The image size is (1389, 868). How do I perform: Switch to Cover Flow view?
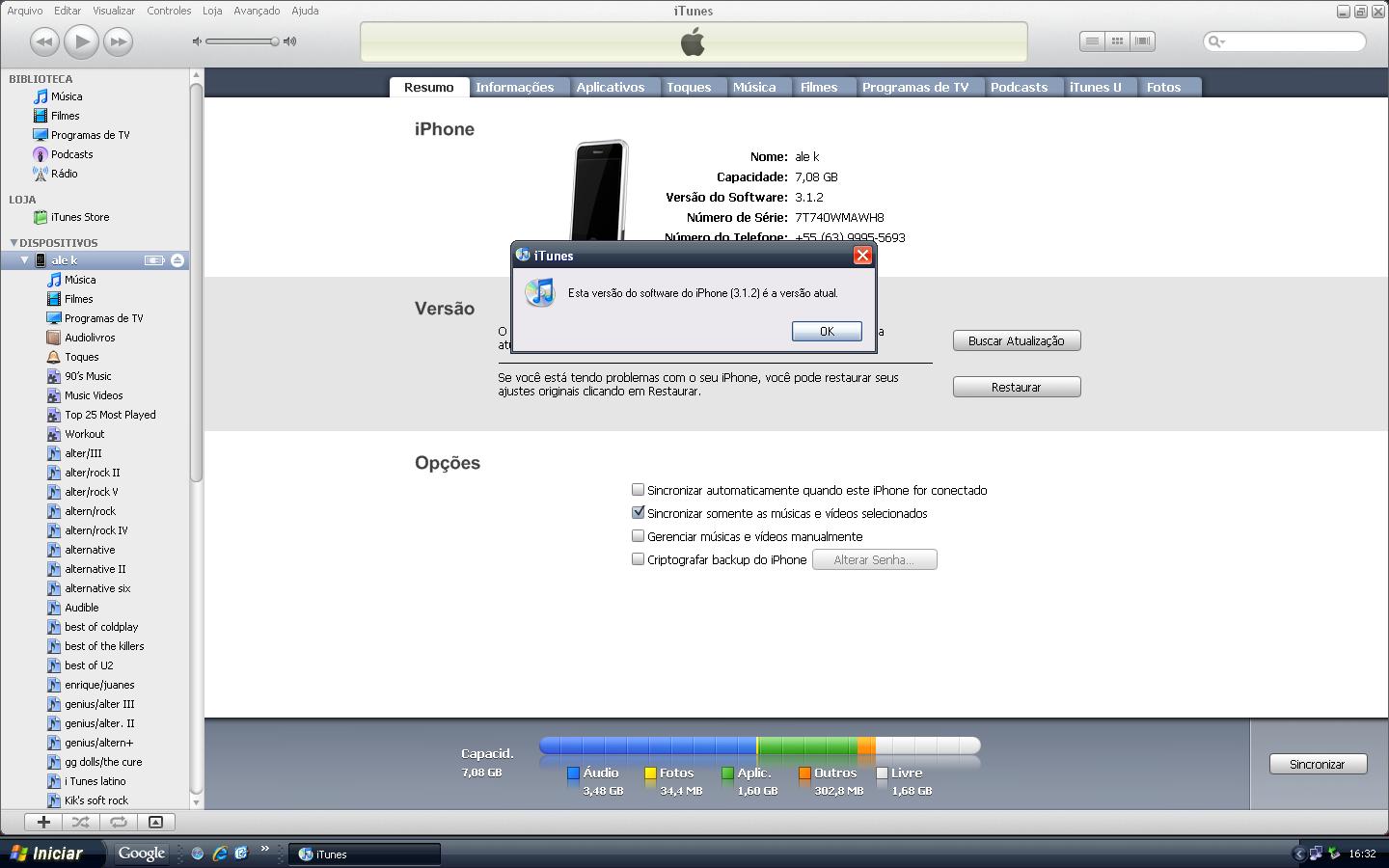pyautogui.click(x=1143, y=41)
